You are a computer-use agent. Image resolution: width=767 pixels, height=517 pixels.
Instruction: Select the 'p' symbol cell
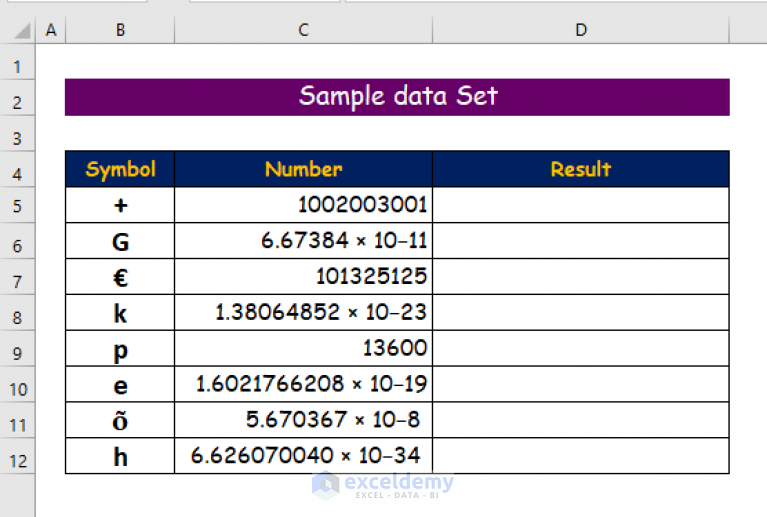tap(120, 348)
